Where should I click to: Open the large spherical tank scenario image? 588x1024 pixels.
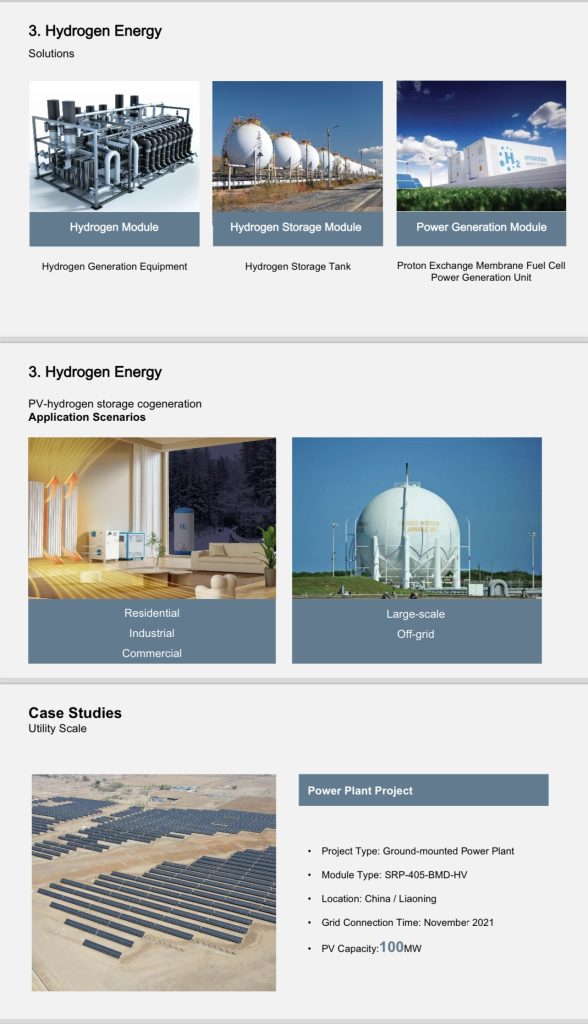tap(417, 518)
